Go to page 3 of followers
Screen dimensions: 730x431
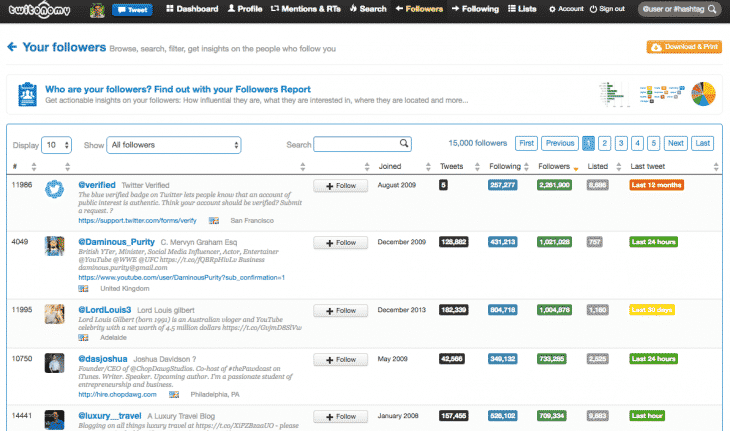pyautogui.click(x=621, y=143)
